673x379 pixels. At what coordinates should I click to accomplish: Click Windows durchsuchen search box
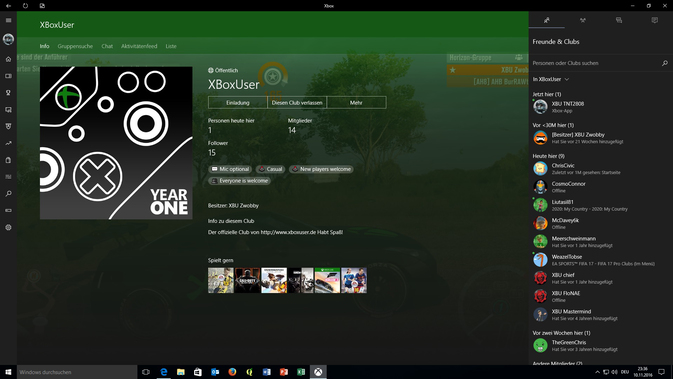(77, 372)
